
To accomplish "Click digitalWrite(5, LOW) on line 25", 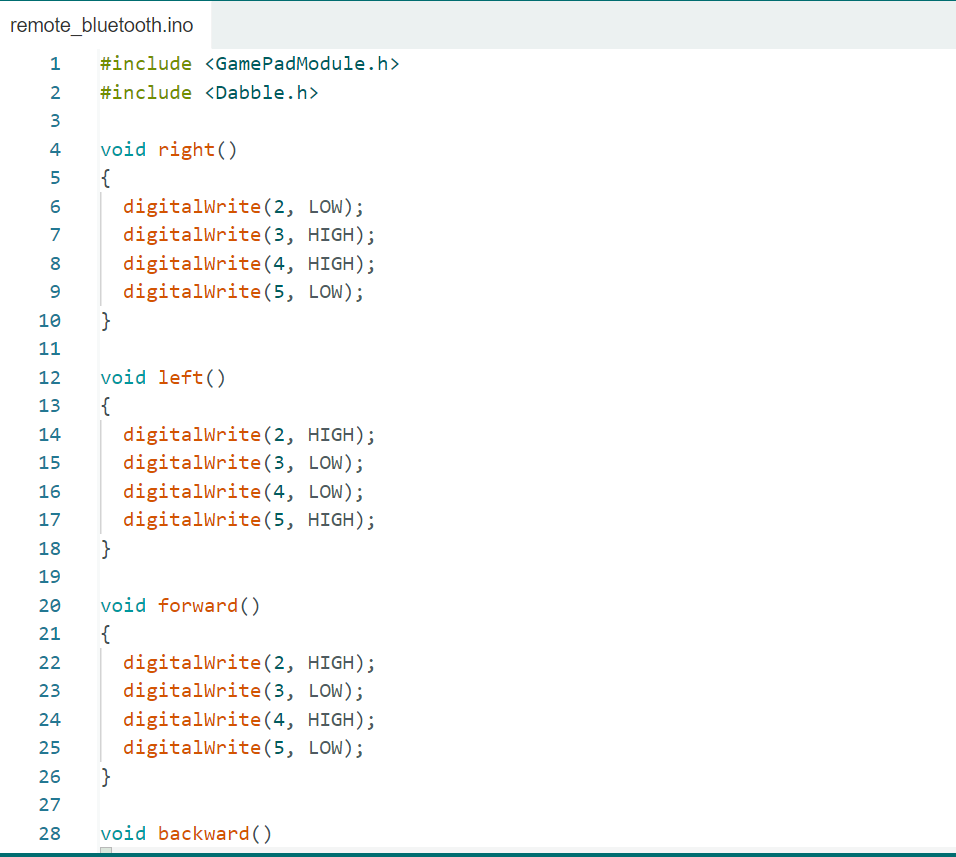I will coord(243,748).
